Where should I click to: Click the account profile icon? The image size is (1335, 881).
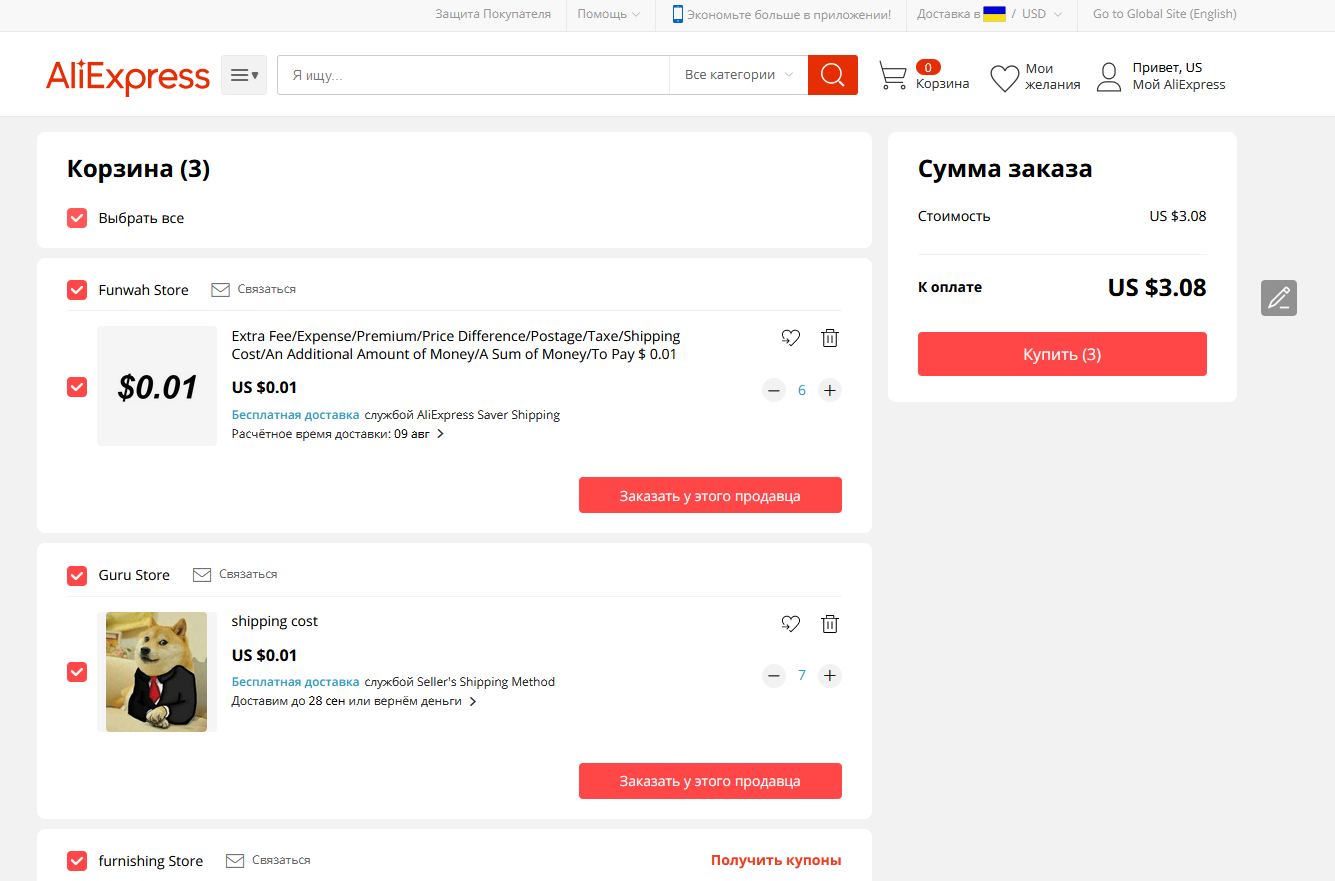(1109, 77)
